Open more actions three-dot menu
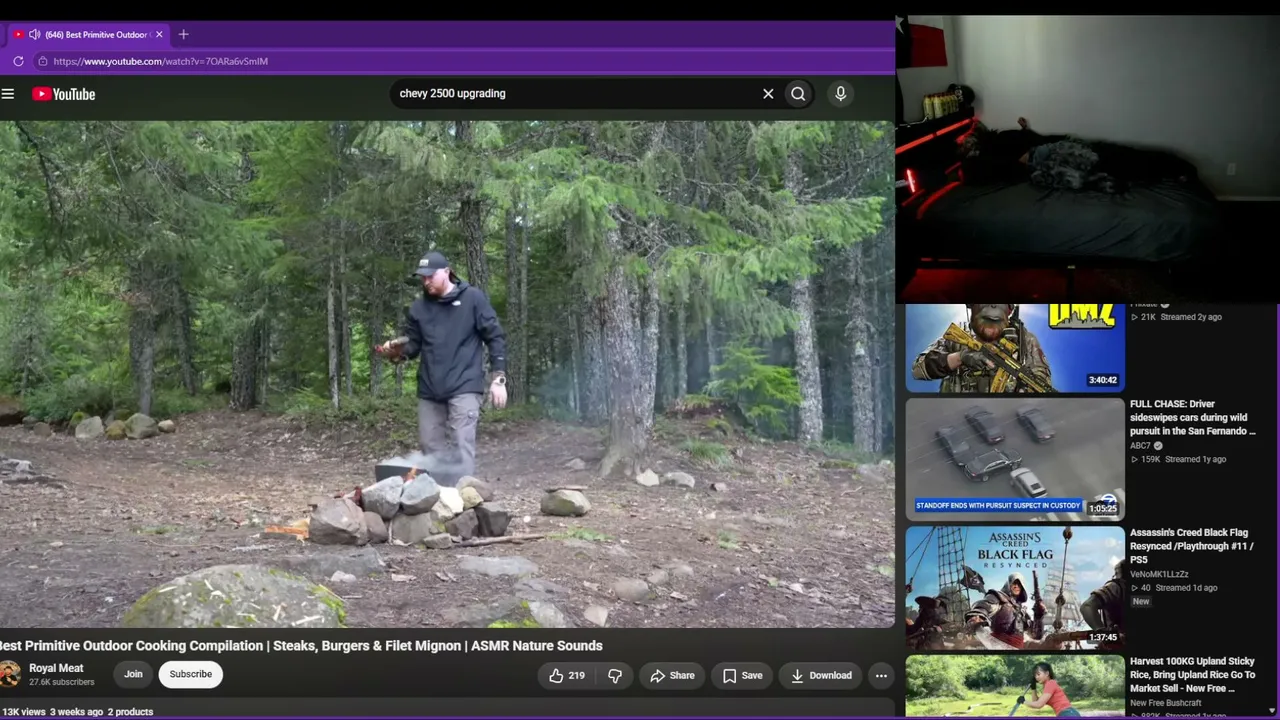 click(881, 676)
